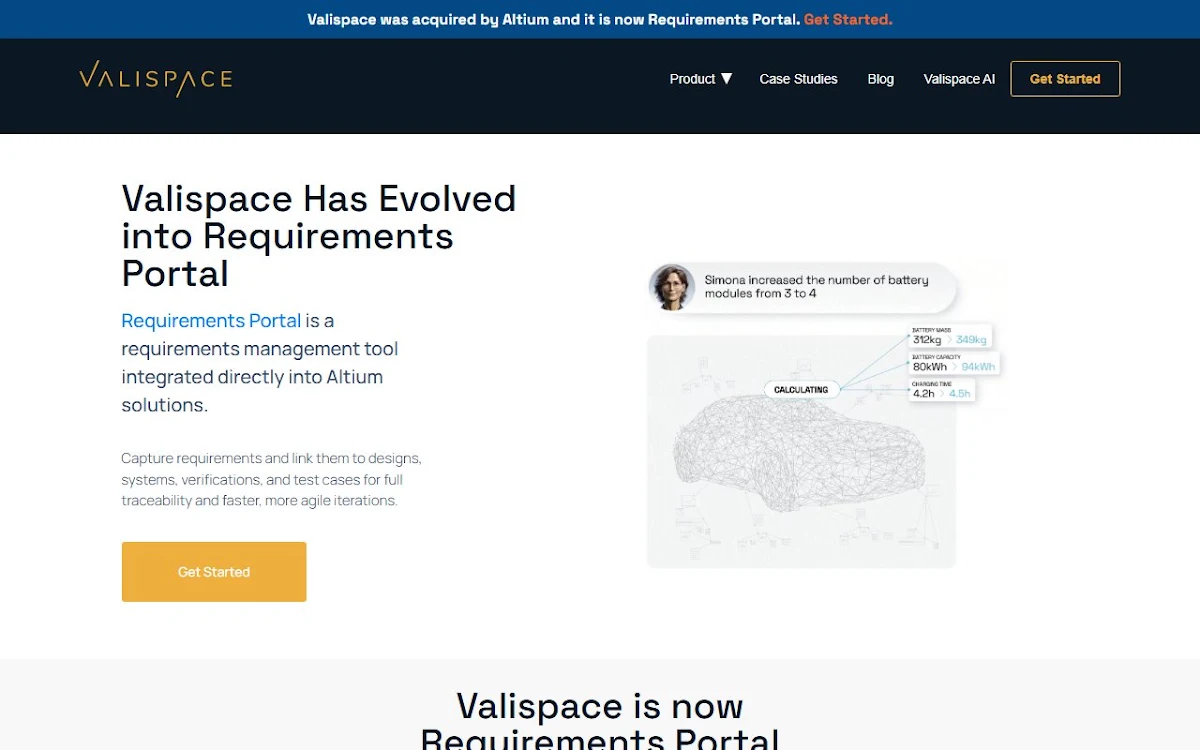
Task: Go to the Blog page
Action: pos(881,79)
